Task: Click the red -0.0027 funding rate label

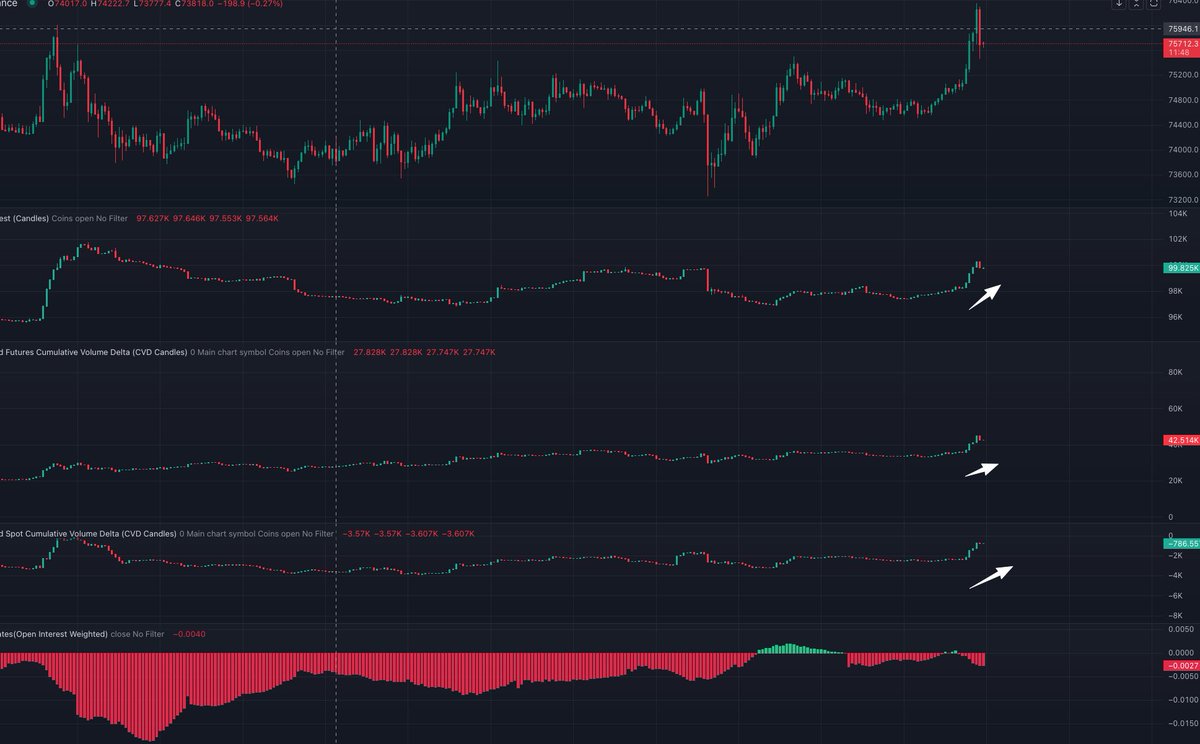Action: 1181,665
